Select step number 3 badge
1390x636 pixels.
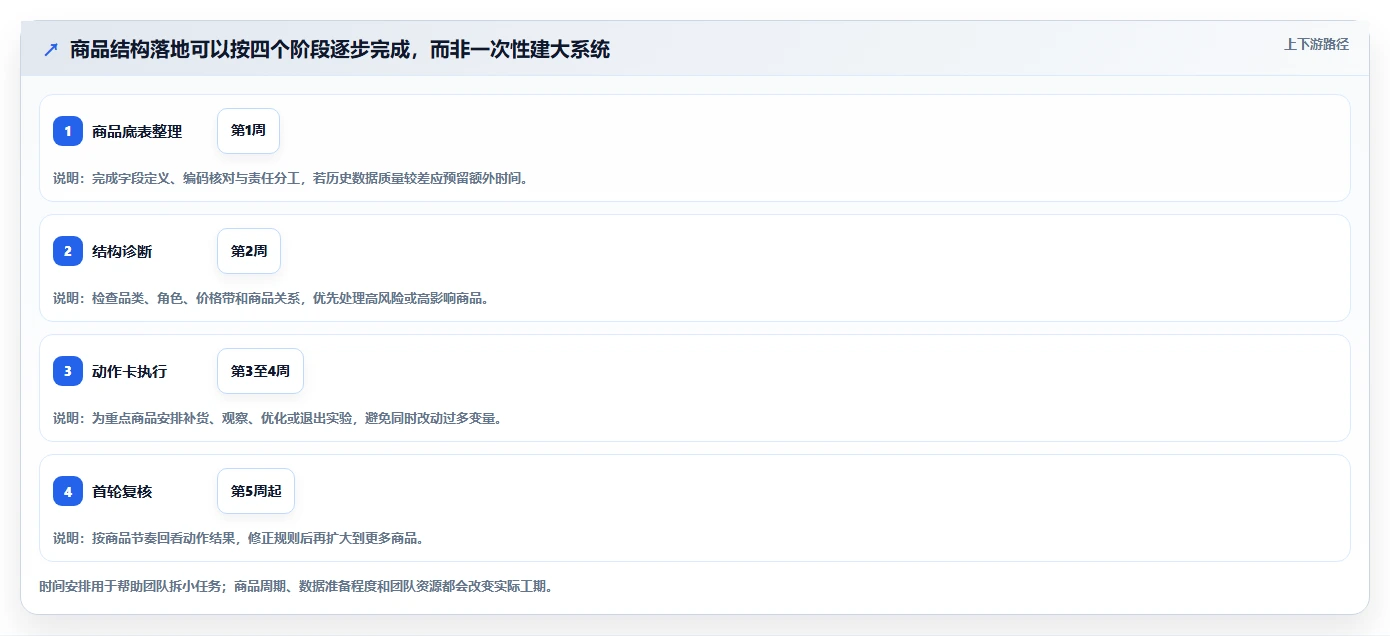click(x=68, y=371)
